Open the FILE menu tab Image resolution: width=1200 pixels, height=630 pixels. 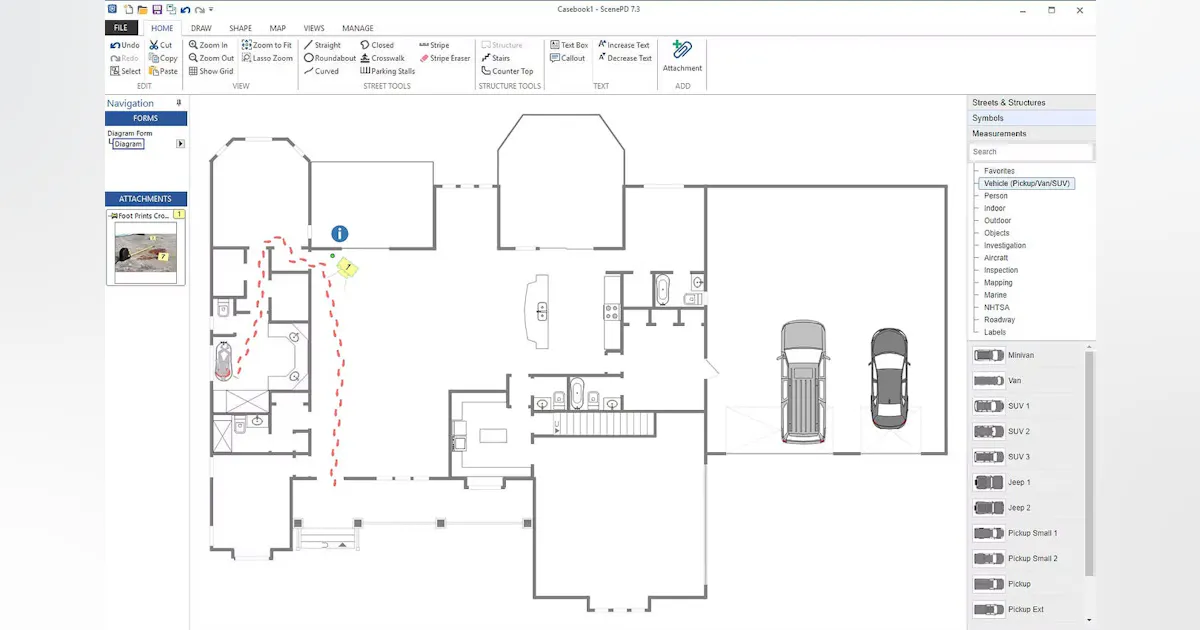tap(119, 28)
